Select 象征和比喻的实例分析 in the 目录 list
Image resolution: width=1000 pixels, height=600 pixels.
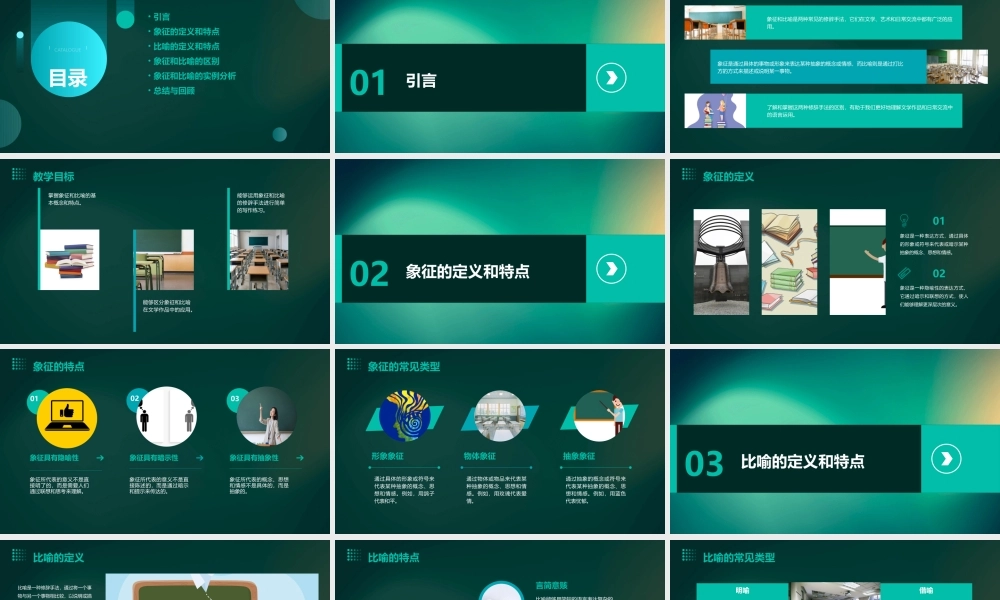pyautogui.click(x=195, y=75)
